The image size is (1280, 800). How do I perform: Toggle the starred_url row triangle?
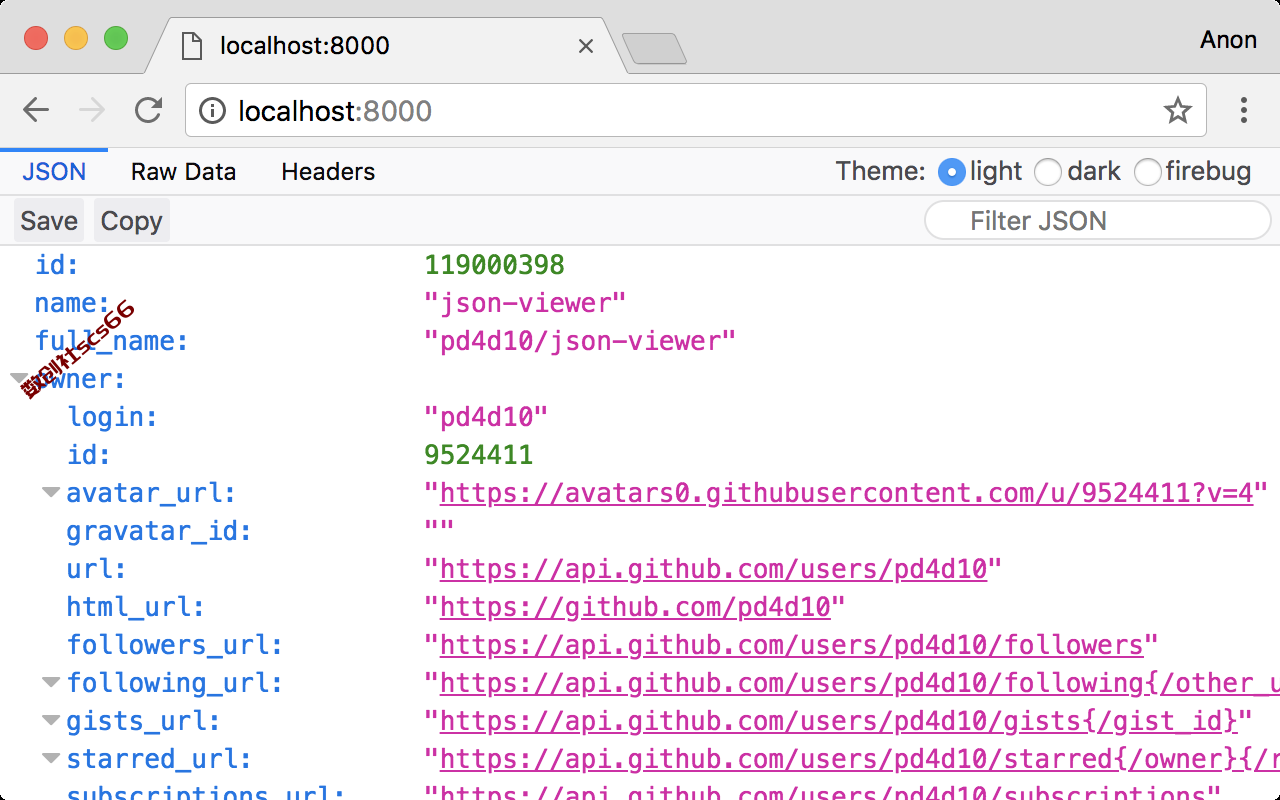tap(51, 759)
